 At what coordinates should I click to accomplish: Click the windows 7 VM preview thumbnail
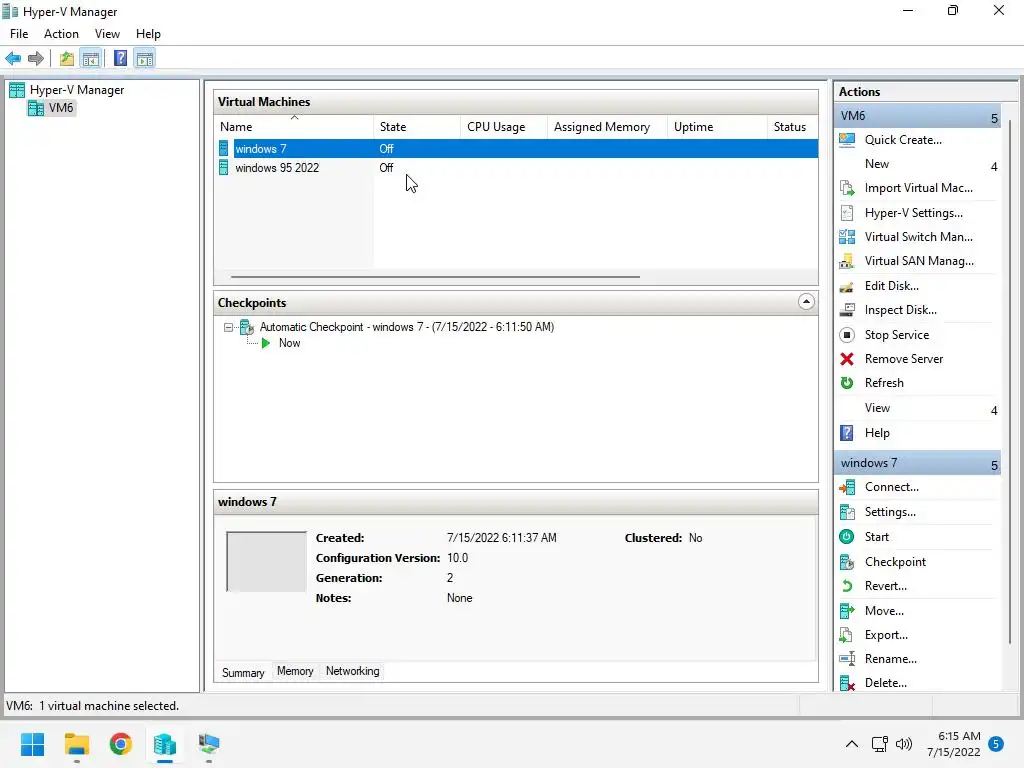tap(266, 562)
